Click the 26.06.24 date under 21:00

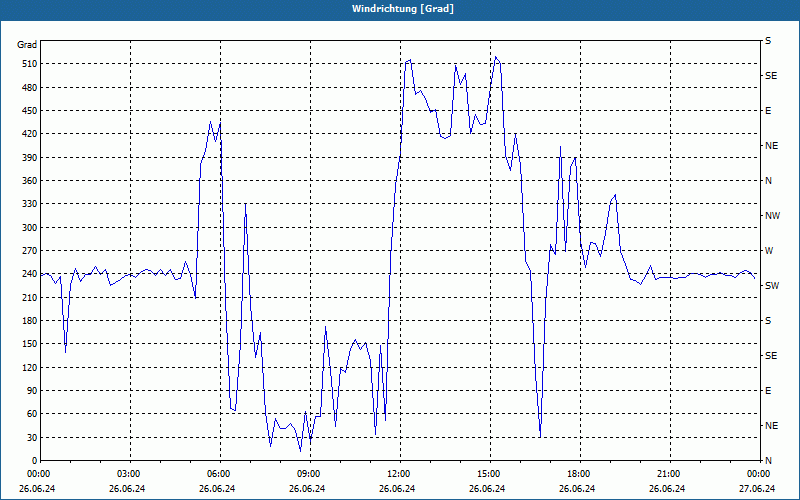(x=667, y=489)
